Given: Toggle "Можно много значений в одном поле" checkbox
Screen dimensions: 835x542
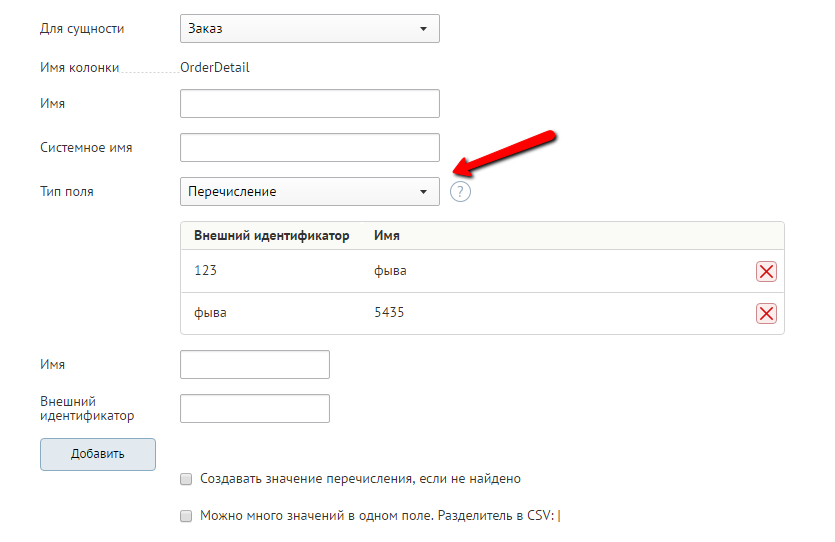Looking at the screenshot, I should 186,516.
